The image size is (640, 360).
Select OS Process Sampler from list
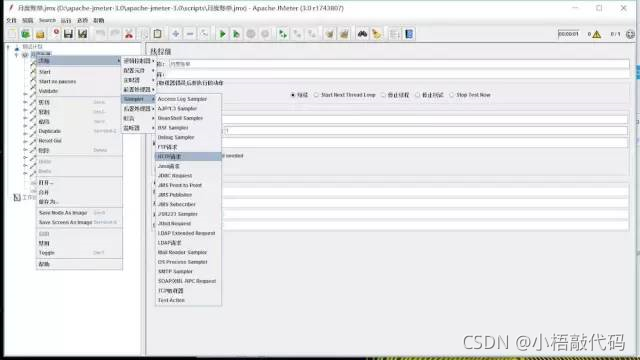(x=188, y=262)
